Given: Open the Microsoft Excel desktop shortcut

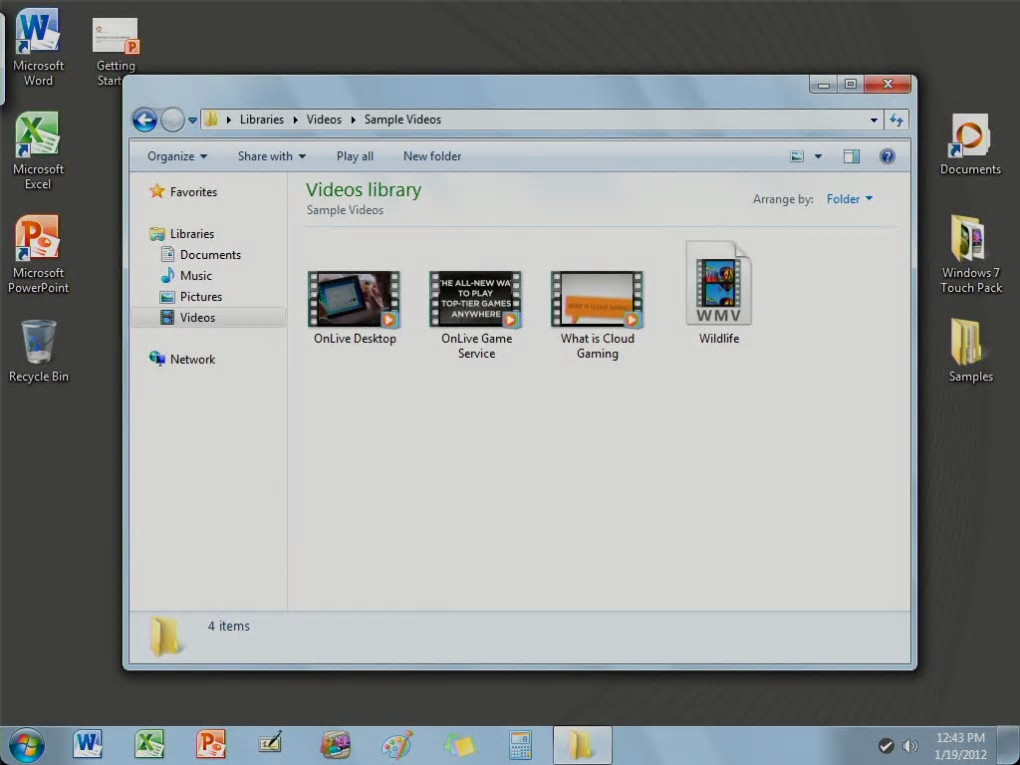Looking at the screenshot, I should pos(38,151).
